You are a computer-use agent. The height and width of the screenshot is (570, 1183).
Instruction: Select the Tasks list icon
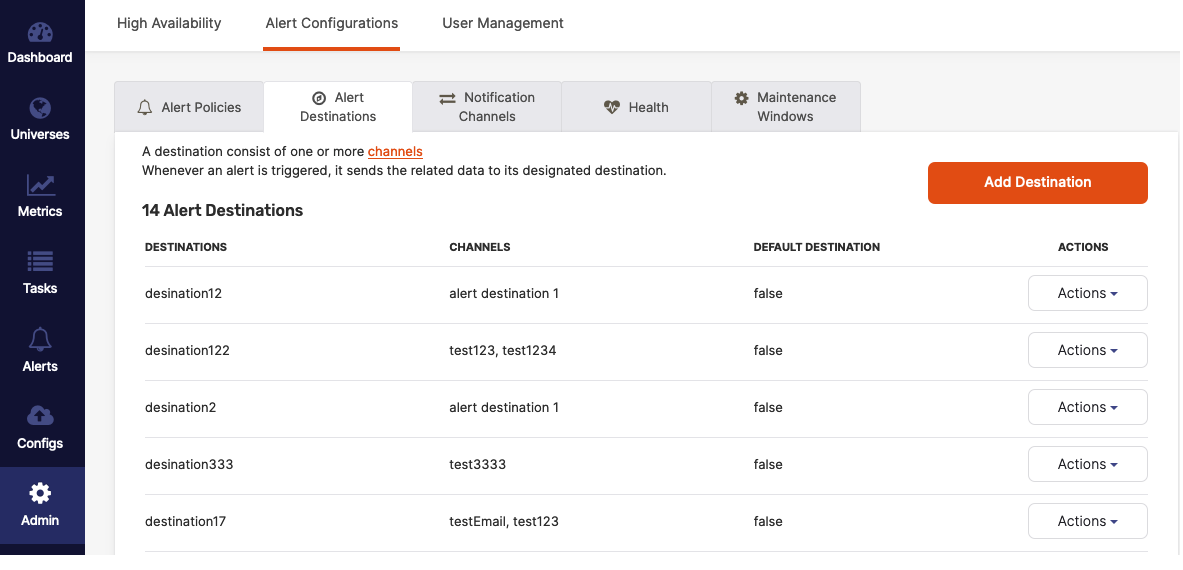(40, 262)
